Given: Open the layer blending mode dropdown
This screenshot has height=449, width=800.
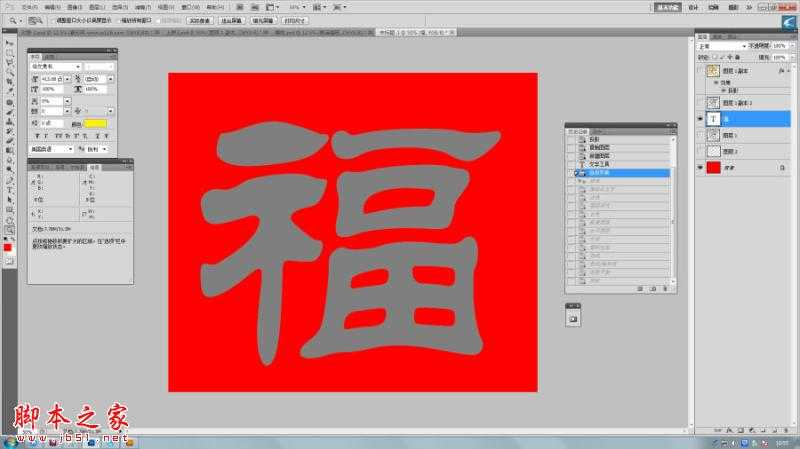Looking at the screenshot, I should click(x=722, y=46).
